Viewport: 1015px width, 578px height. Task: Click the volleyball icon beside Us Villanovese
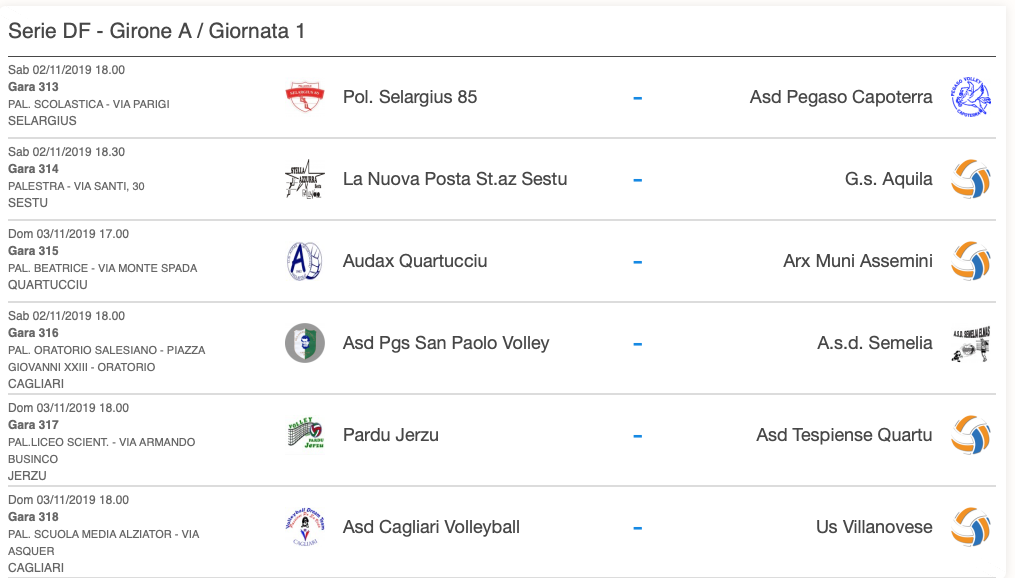click(970, 527)
